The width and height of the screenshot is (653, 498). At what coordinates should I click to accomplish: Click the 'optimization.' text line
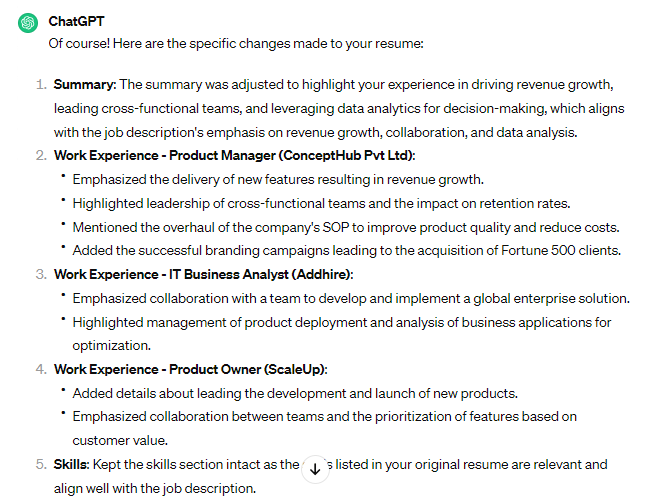(113, 346)
